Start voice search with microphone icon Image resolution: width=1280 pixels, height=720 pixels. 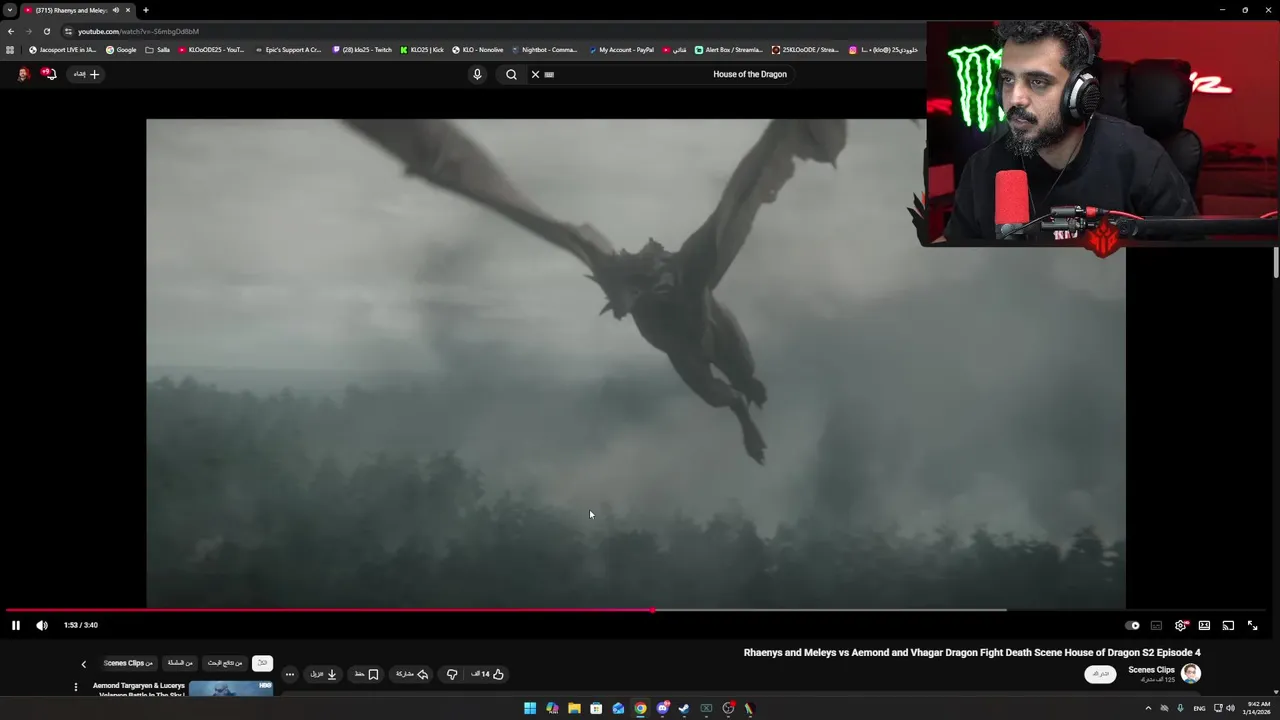pyautogui.click(x=477, y=74)
